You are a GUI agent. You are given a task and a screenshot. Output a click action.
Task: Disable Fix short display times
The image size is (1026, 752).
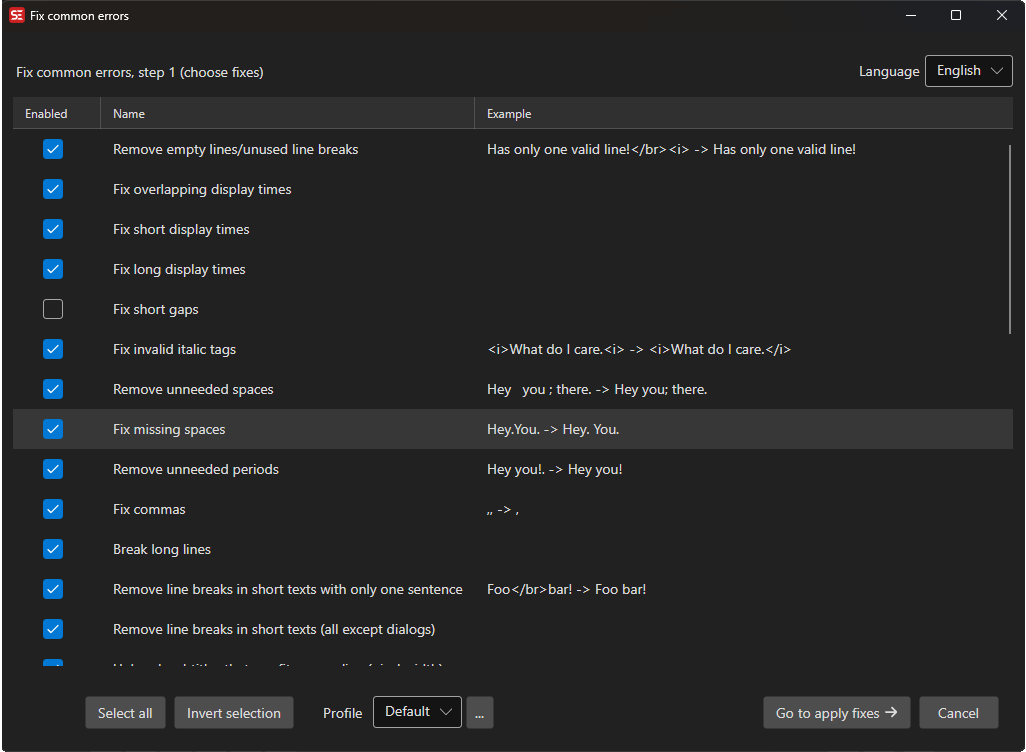pyautogui.click(x=52, y=229)
